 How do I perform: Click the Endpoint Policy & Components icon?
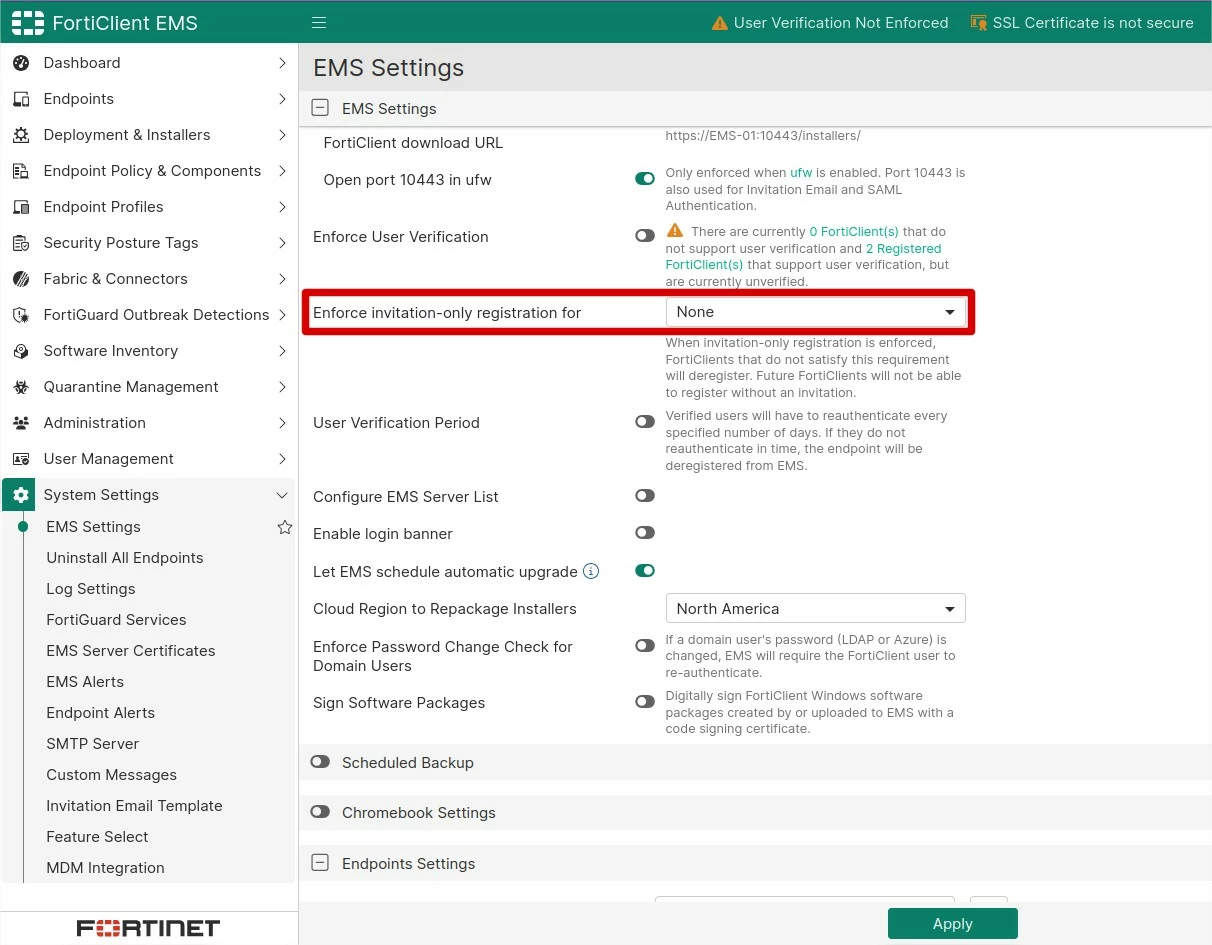pos(21,171)
